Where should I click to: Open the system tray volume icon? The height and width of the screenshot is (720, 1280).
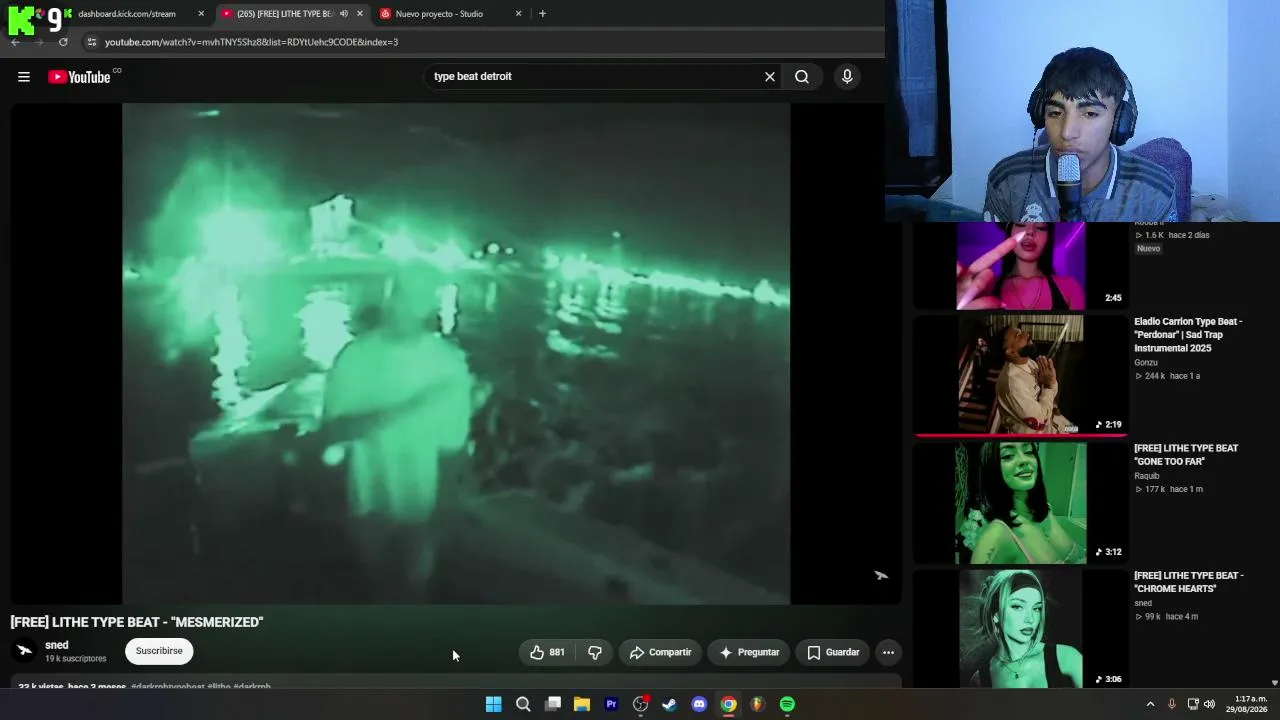(1209, 704)
